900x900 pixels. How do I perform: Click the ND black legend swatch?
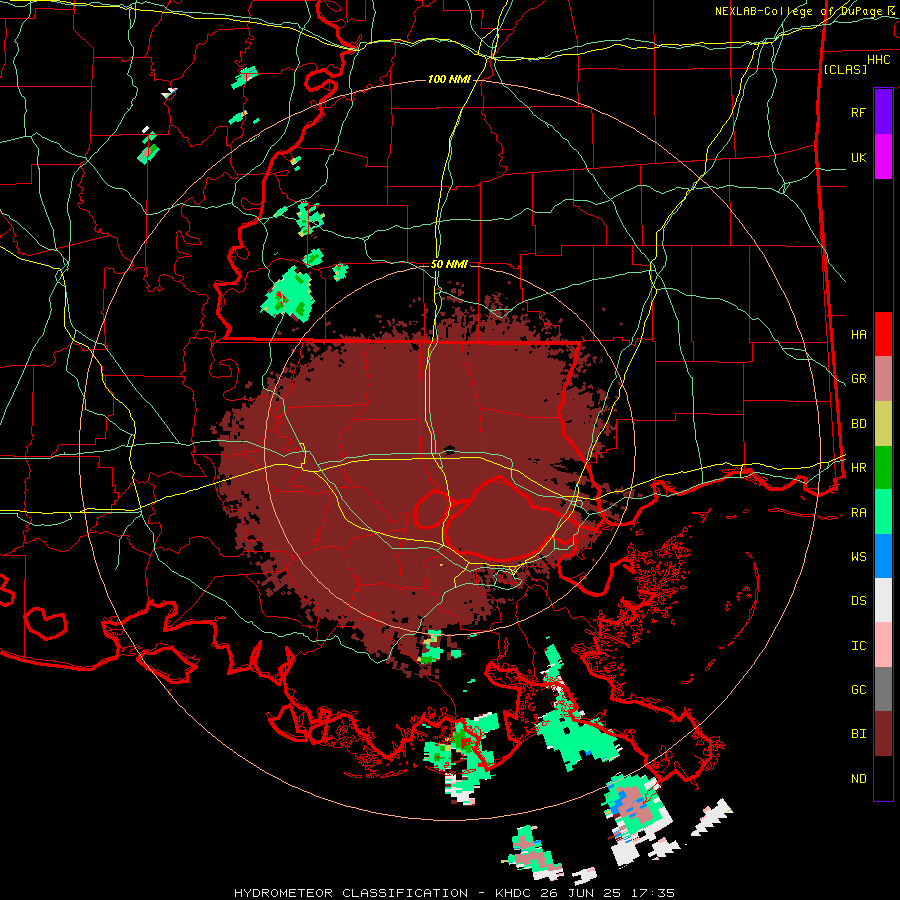pyautogui.click(x=883, y=778)
